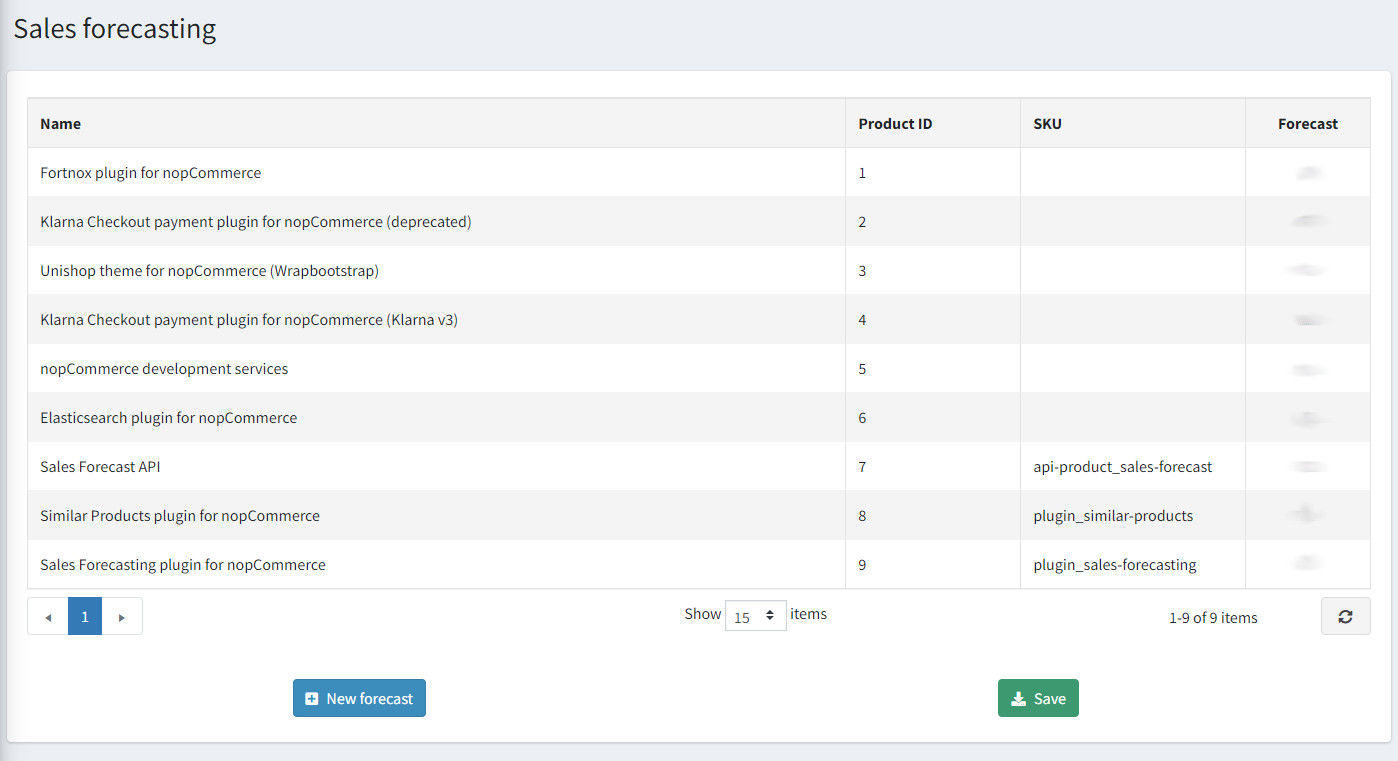
Task: Click the SKU plugin_sales-forecasting
Action: click(1115, 565)
